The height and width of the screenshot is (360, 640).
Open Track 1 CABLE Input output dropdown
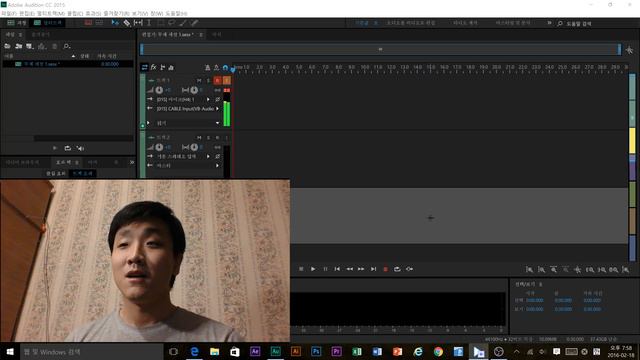click(217, 109)
